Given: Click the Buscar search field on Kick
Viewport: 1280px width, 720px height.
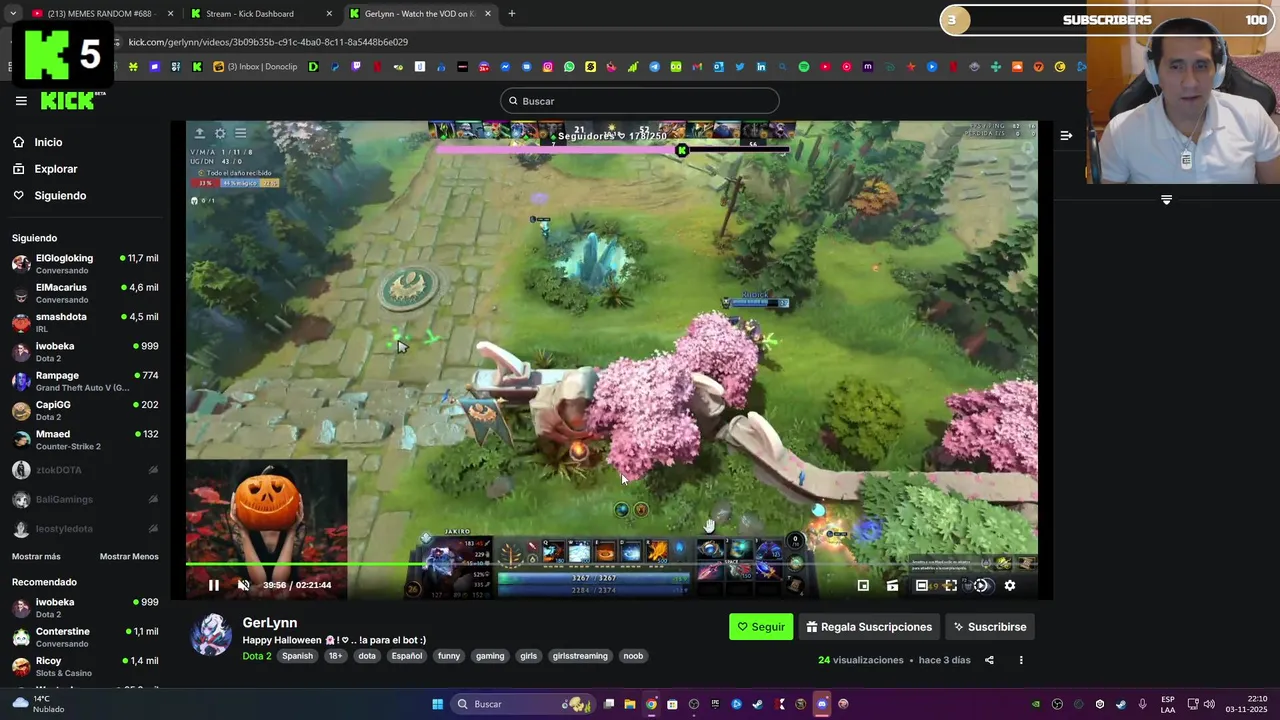Looking at the screenshot, I should pos(640,101).
